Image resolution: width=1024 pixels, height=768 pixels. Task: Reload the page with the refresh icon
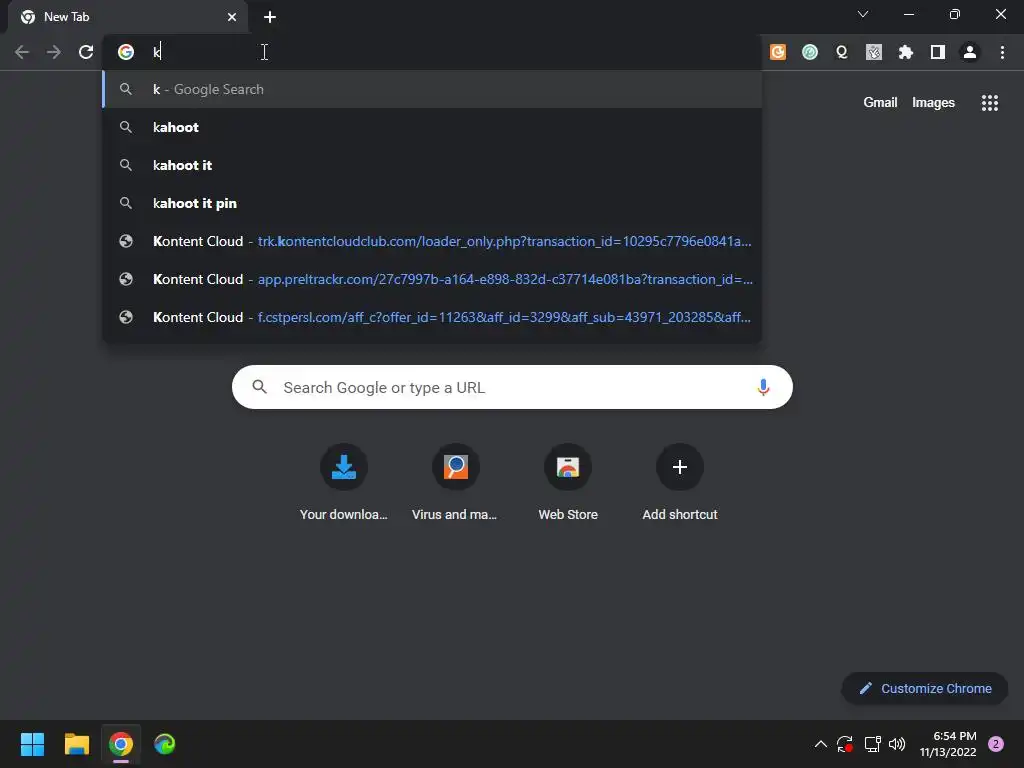pos(86,52)
